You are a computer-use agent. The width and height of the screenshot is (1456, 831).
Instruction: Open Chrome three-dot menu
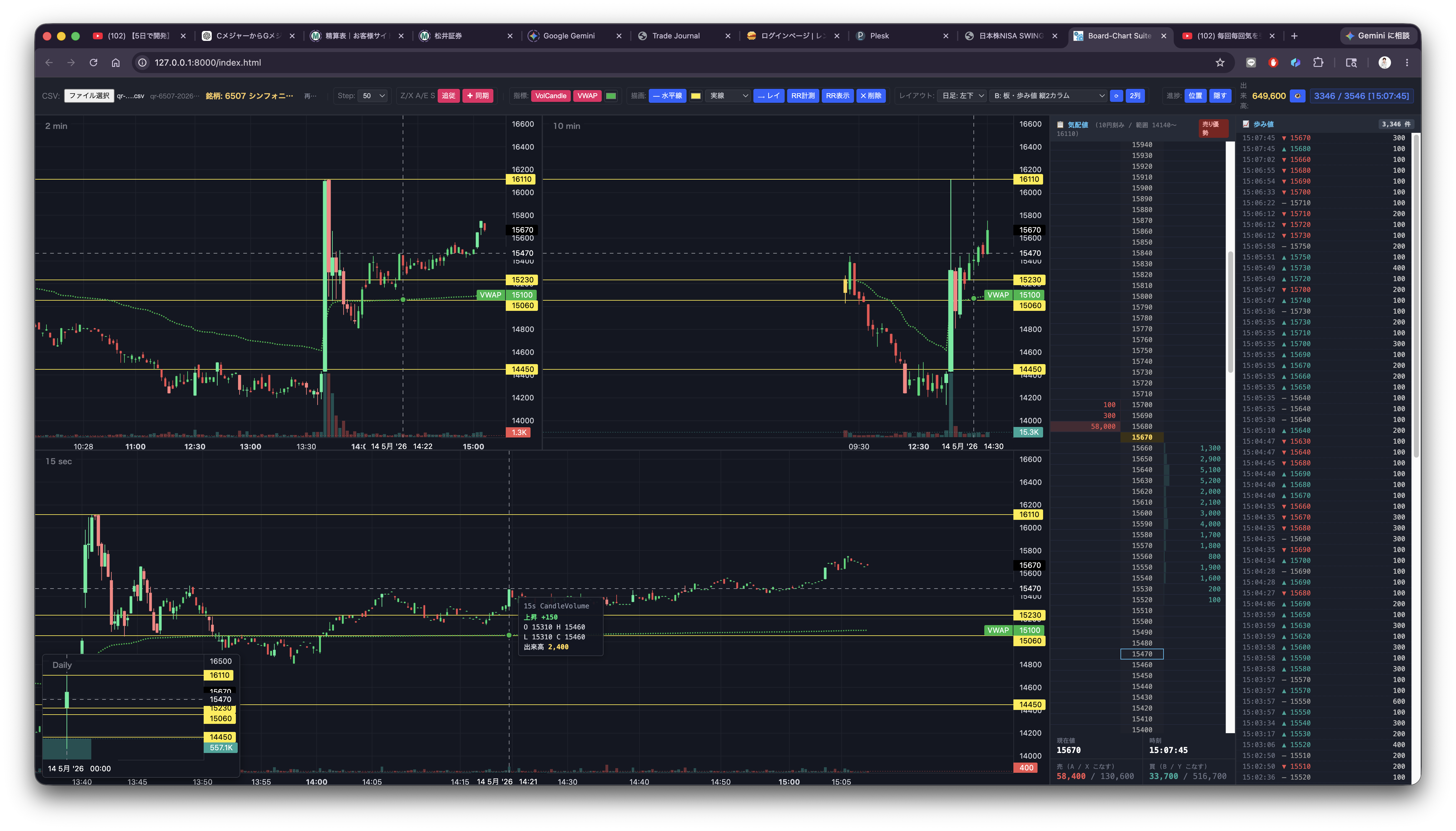(1407, 63)
